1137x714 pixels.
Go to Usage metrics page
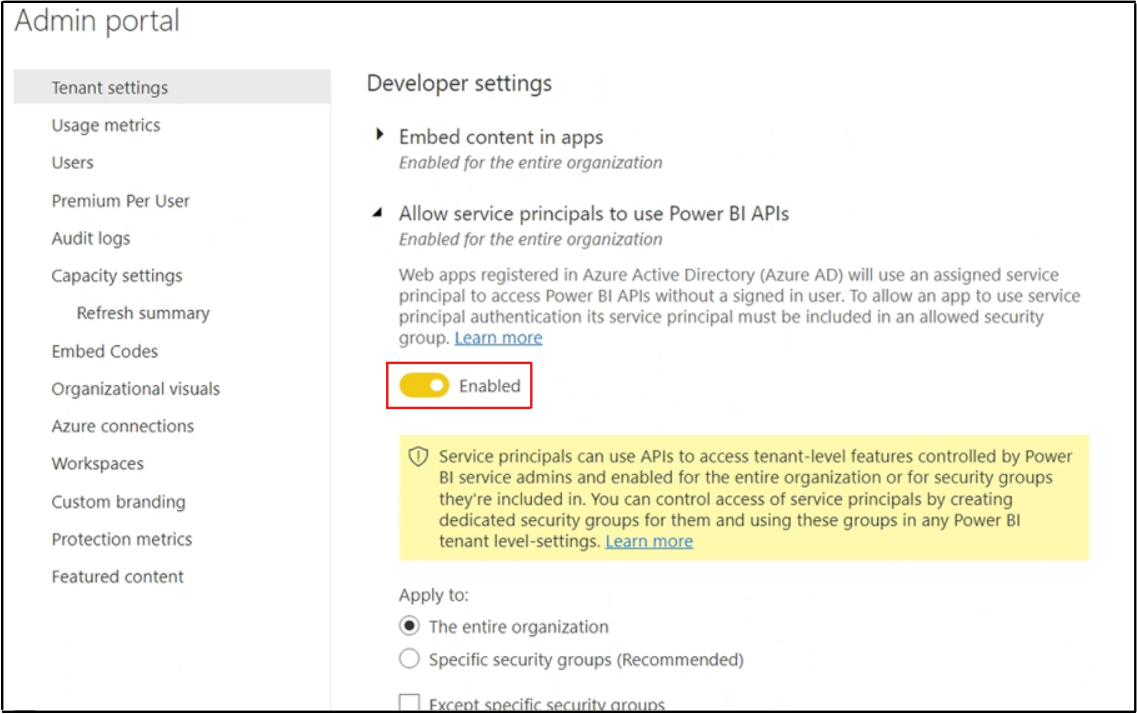tap(106, 125)
